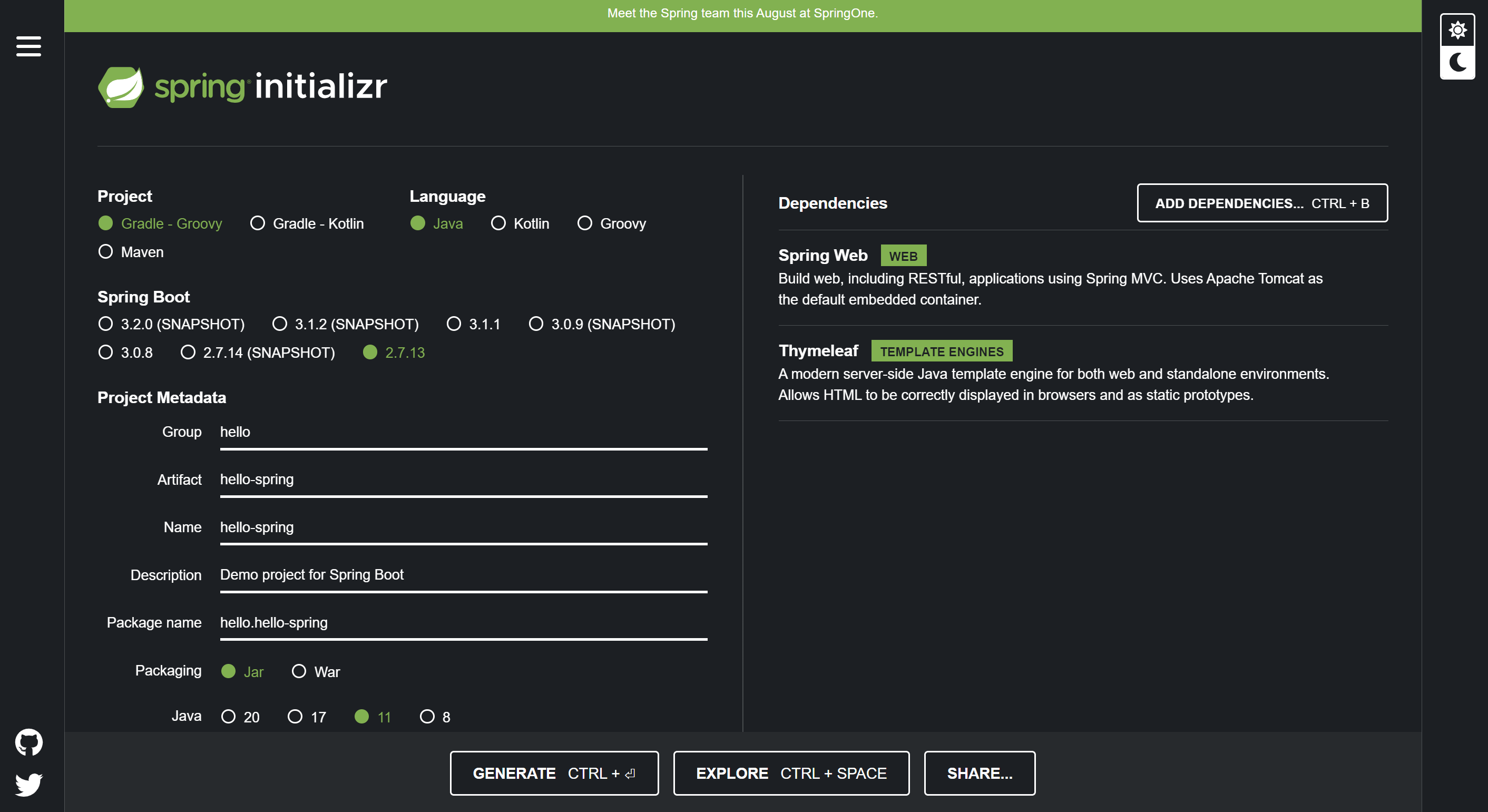Open the Twitter bird icon link
The width and height of the screenshot is (1488, 812).
pos(28,784)
